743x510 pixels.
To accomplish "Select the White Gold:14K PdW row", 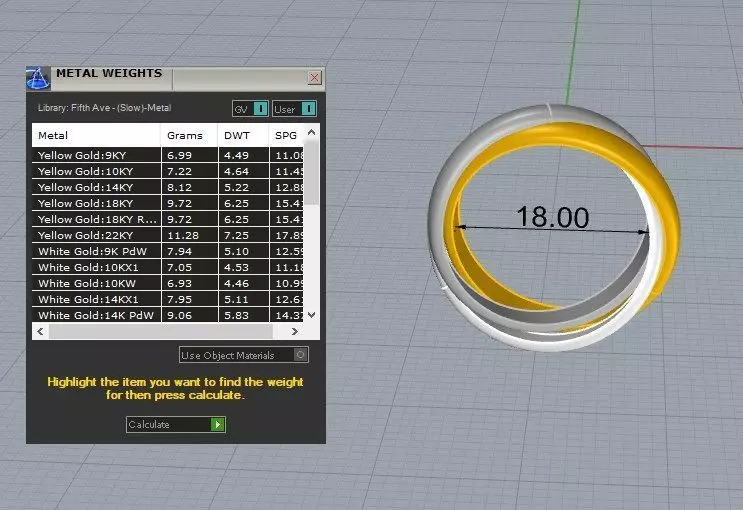I will [x=168, y=315].
